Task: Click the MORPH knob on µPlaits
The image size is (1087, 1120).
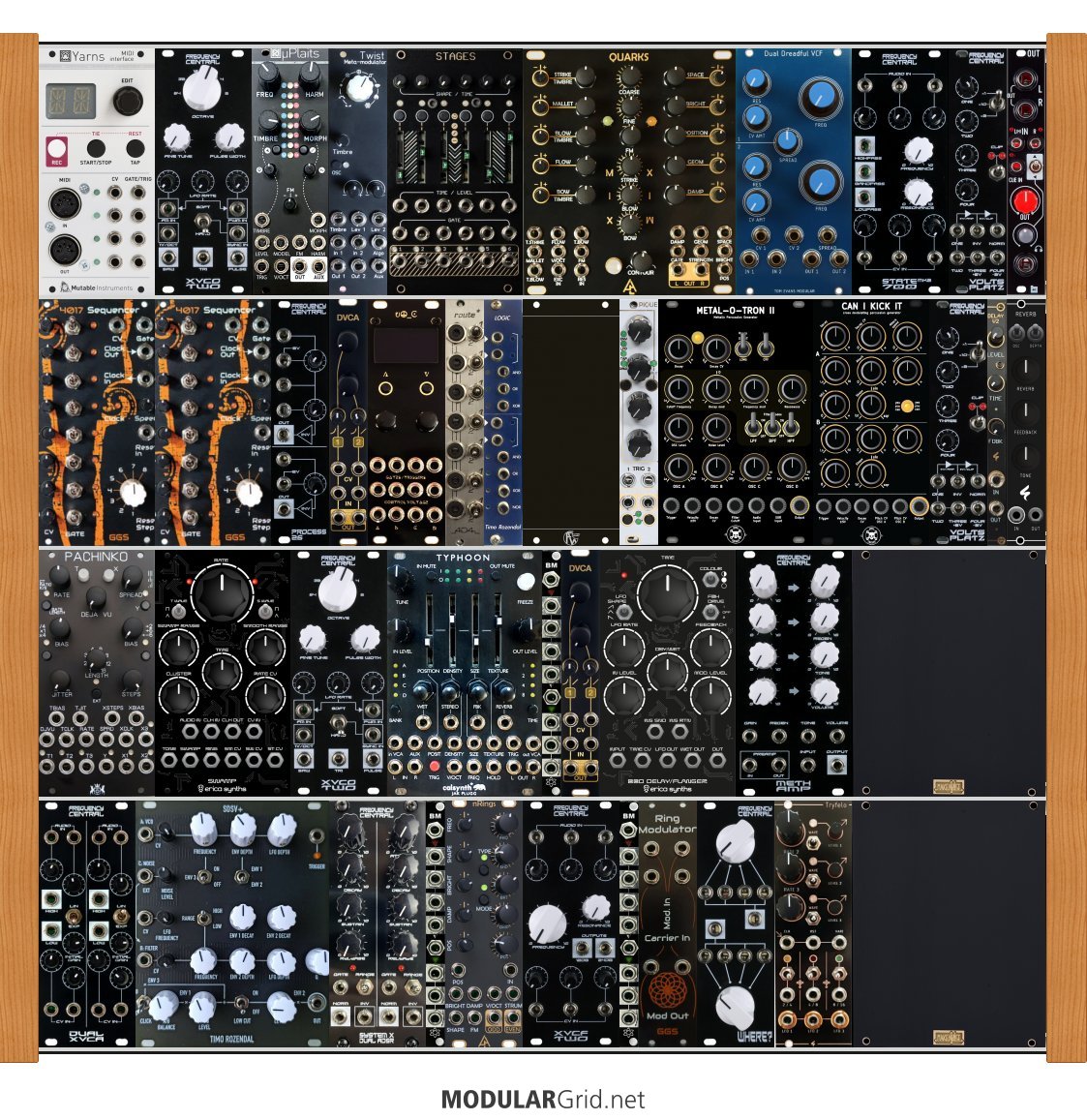Action: [312, 121]
